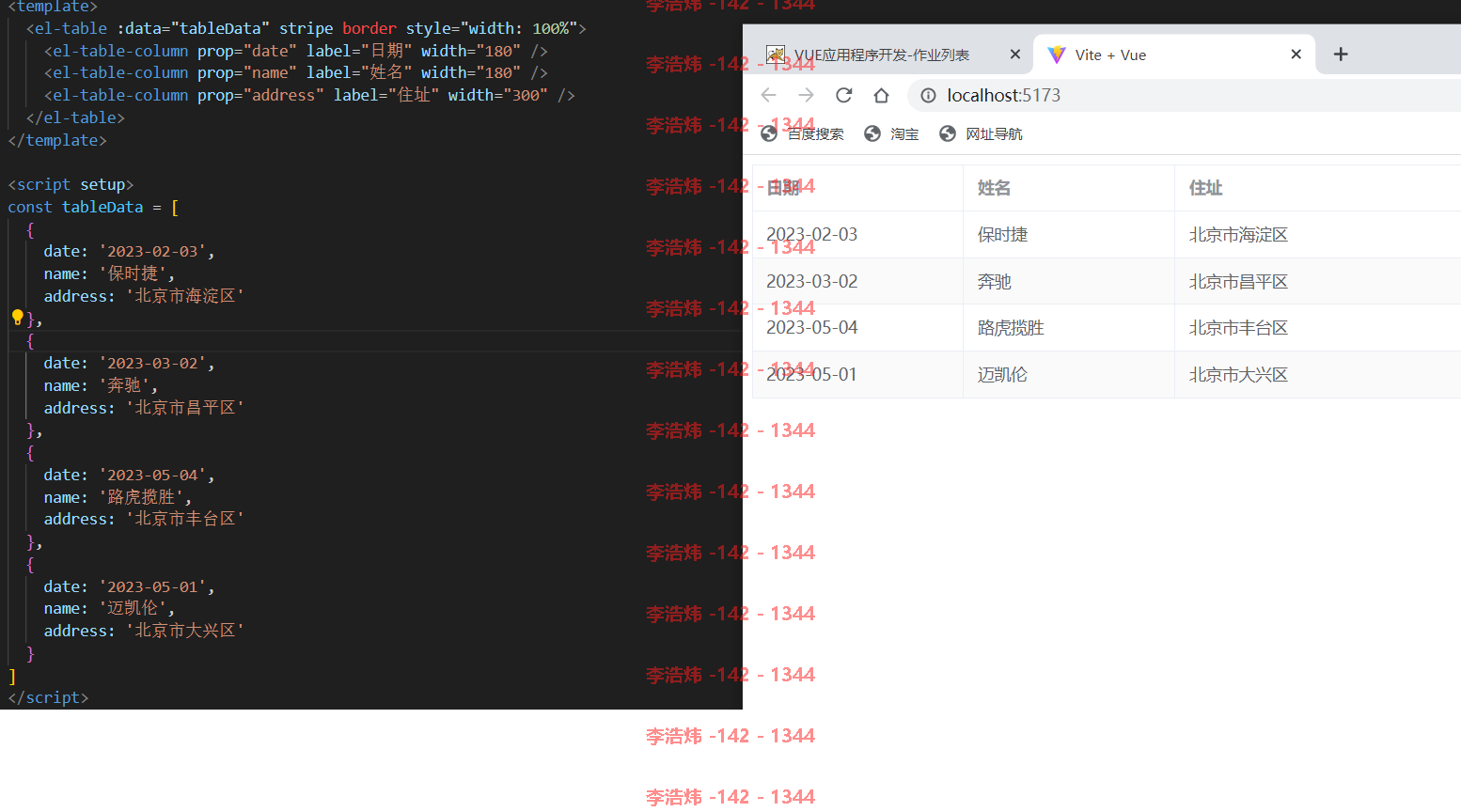Click the name: '迈凯伦' line in code

[109, 608]
